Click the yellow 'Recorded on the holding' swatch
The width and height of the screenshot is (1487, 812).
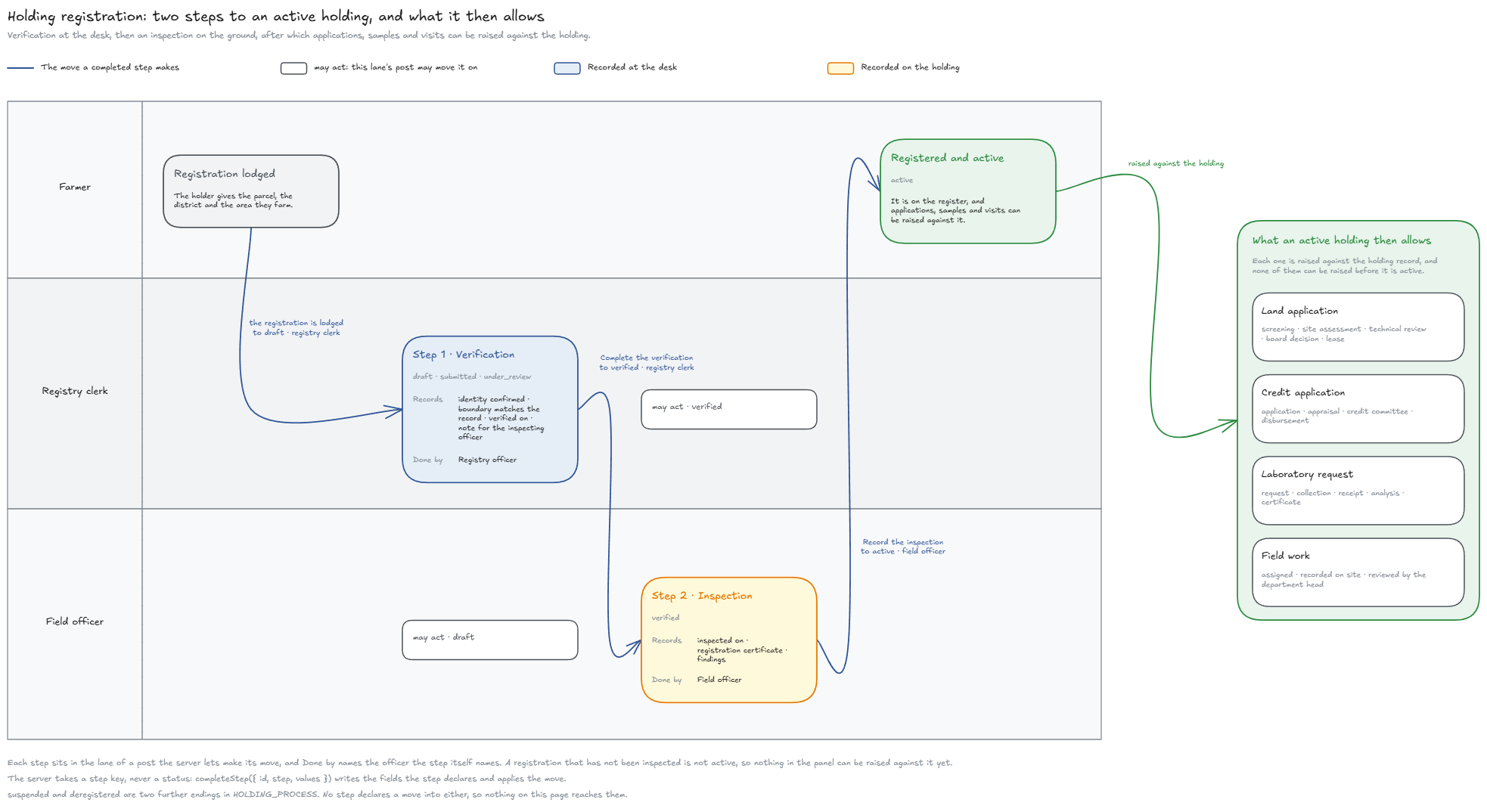tap(840, 68)
